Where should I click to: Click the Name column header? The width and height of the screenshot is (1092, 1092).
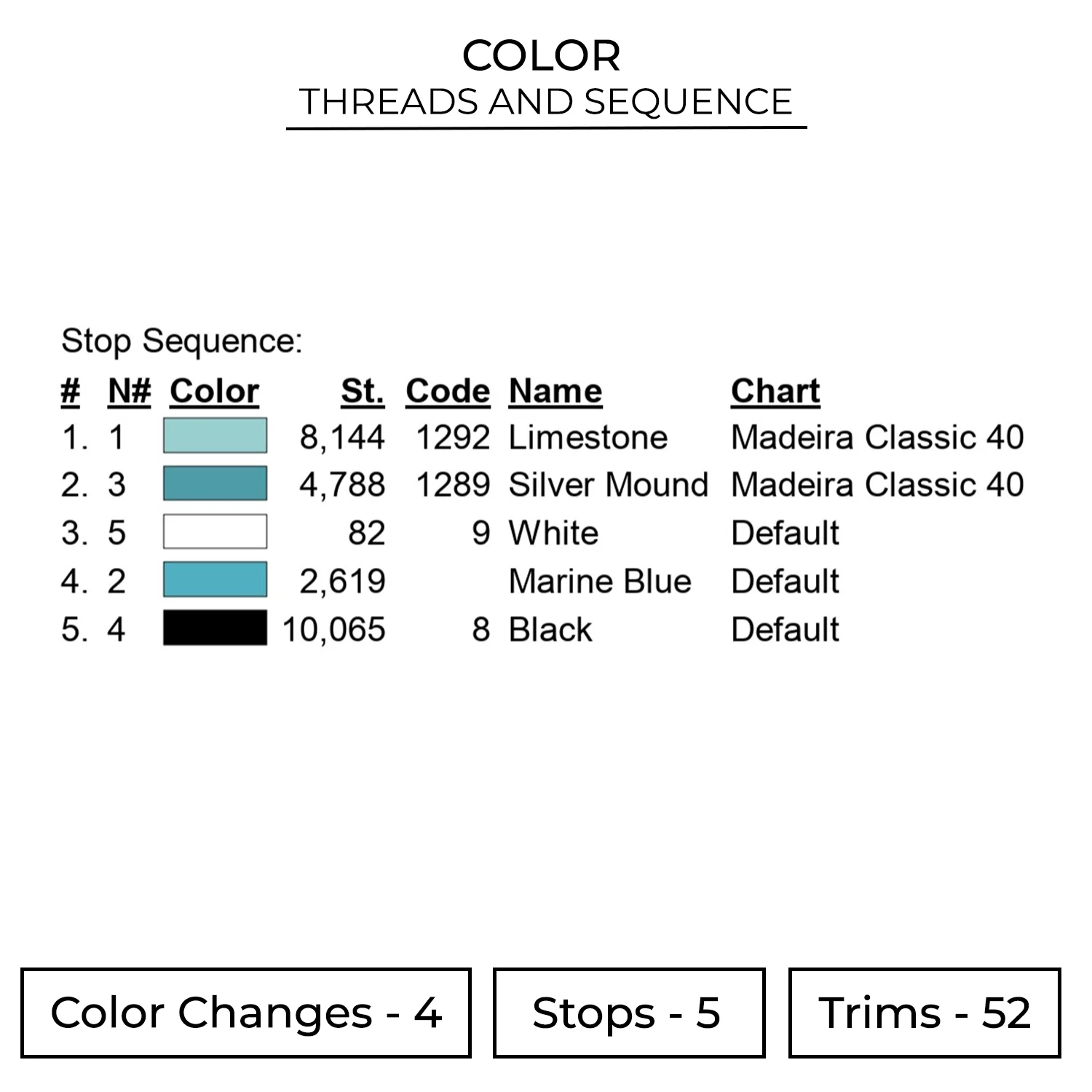(555, 391)
